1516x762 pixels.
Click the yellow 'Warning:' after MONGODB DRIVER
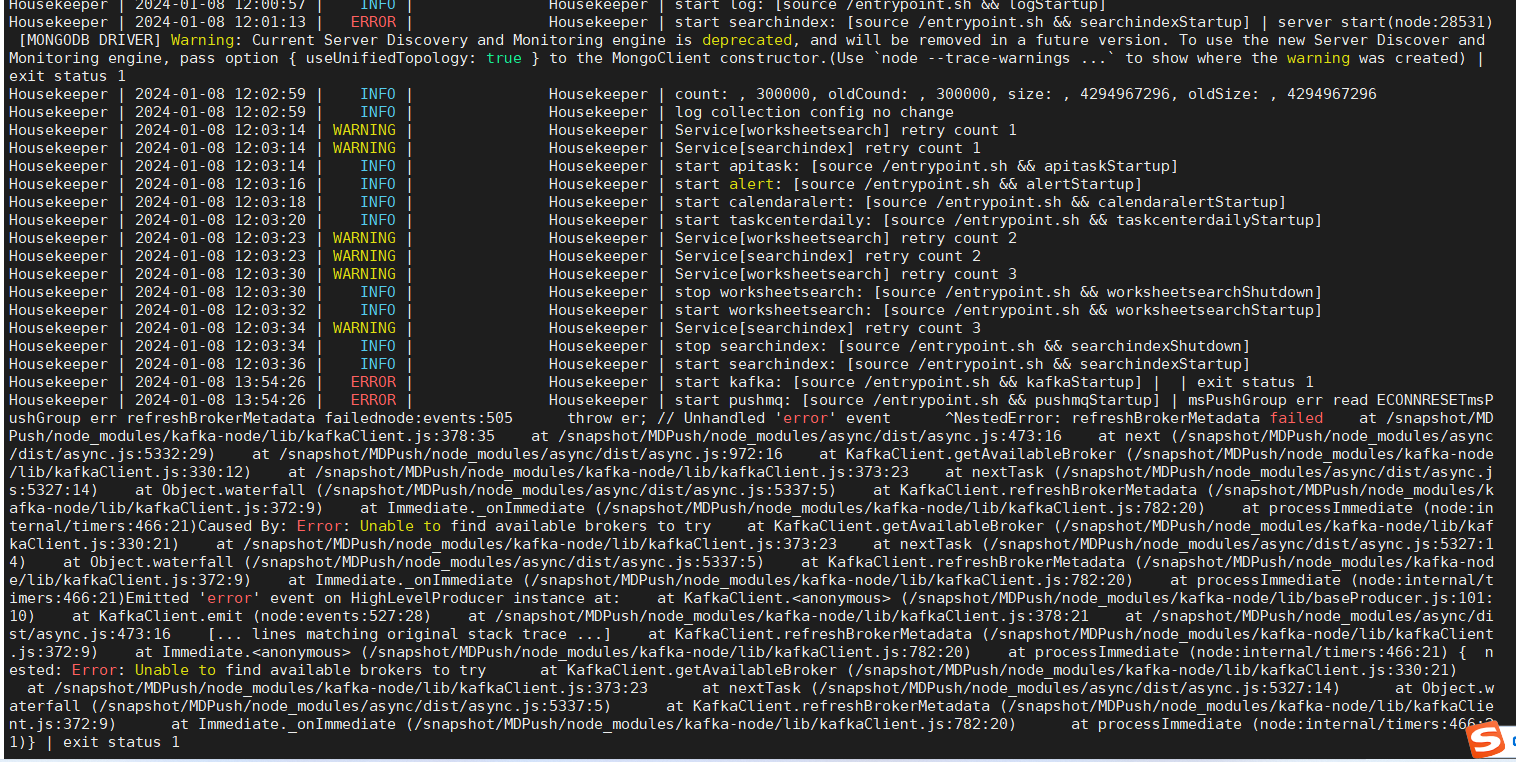[207, 40]
